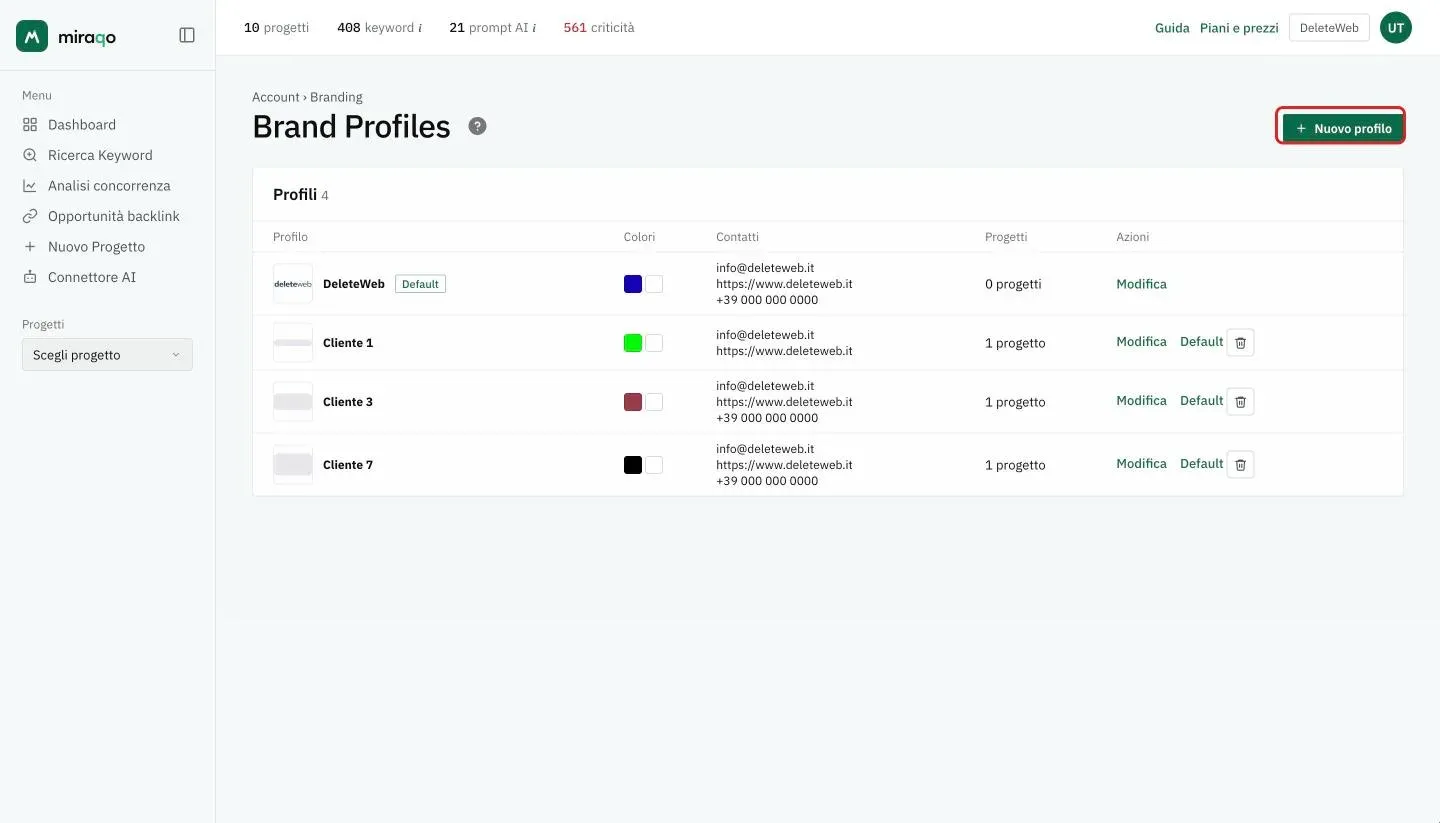Viewport: 1440px width, 823px height.
Task: Click Modifica for Cliente 1
Action: coord(1141,342)
